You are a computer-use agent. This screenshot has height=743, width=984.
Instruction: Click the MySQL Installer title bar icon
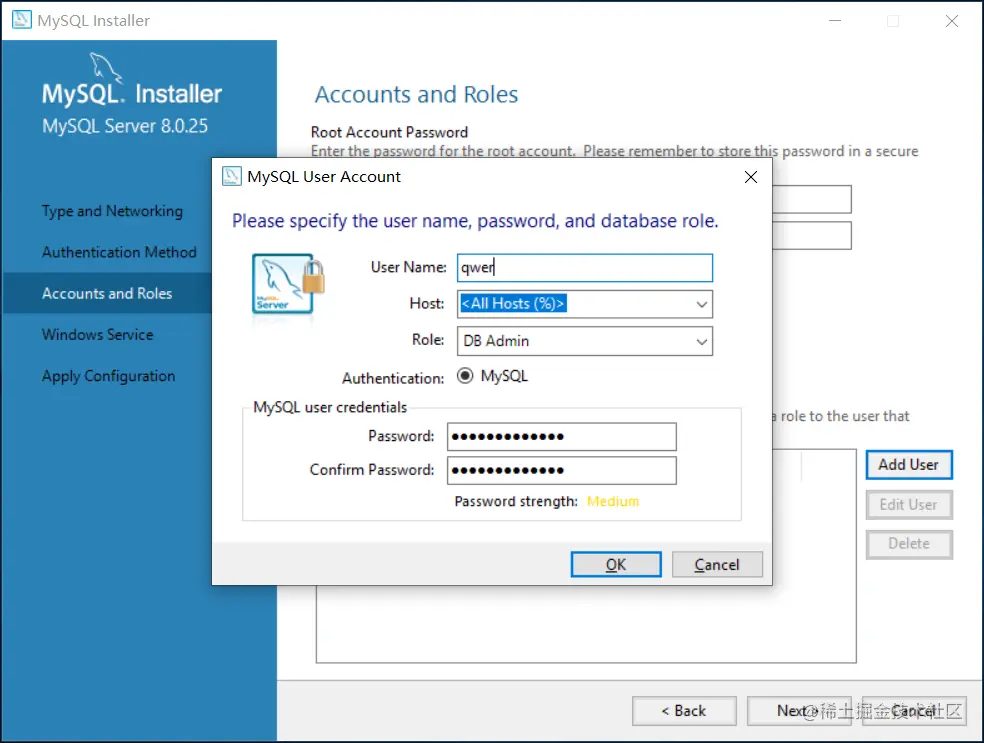point(21,19)
